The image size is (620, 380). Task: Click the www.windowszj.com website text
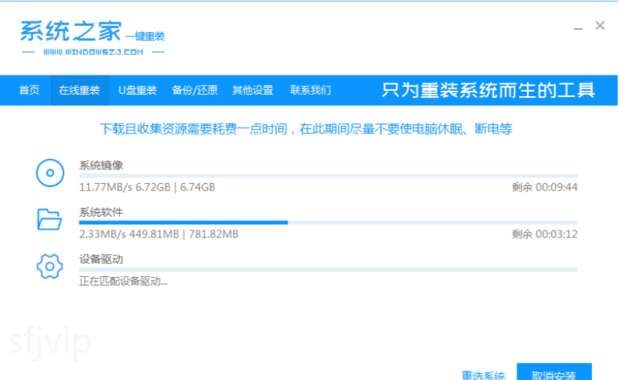93,52
